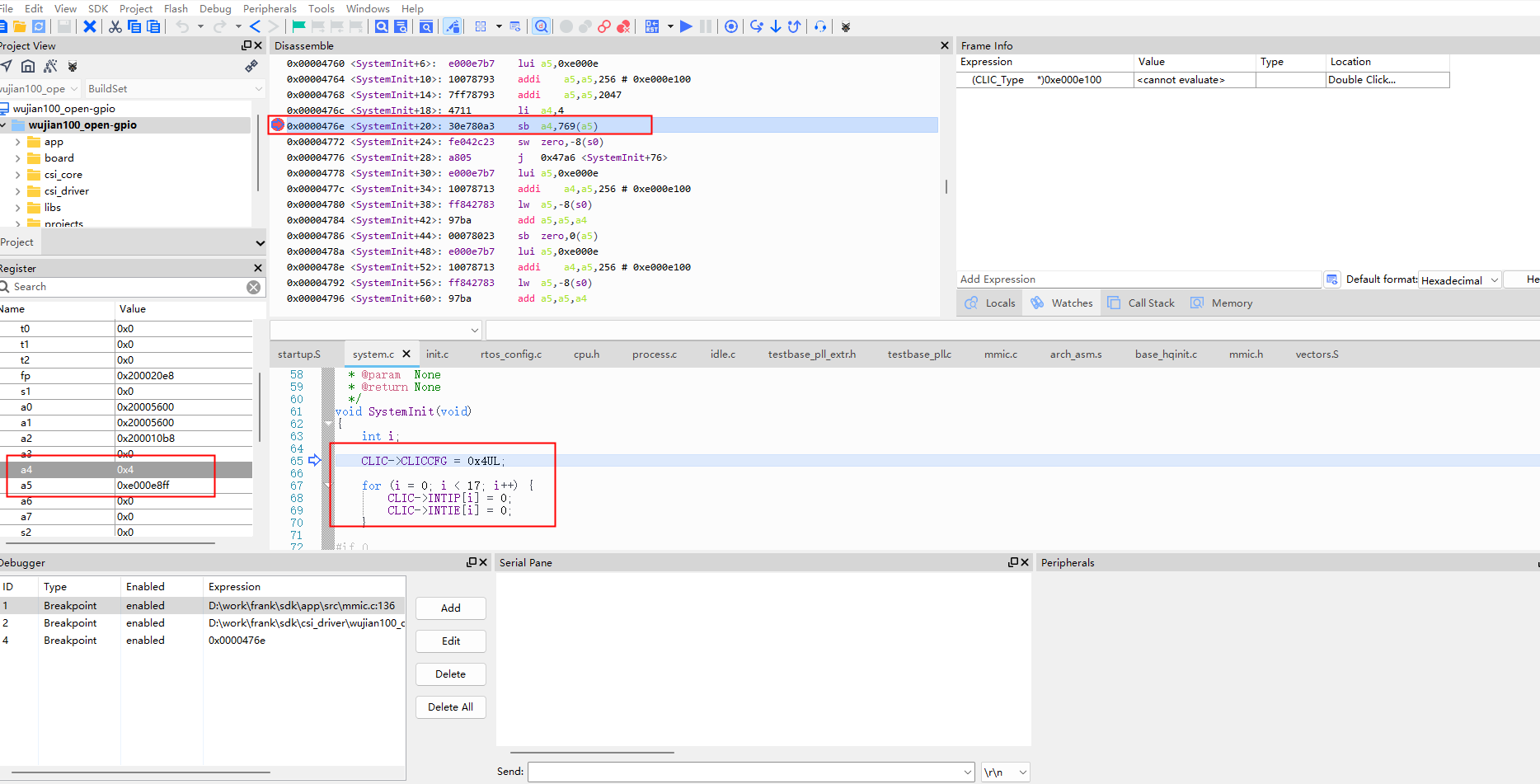This screenshot has height=784, width=1540.
Task: Switch to the startup.S editor tab
Action: [x=299, y=354]
